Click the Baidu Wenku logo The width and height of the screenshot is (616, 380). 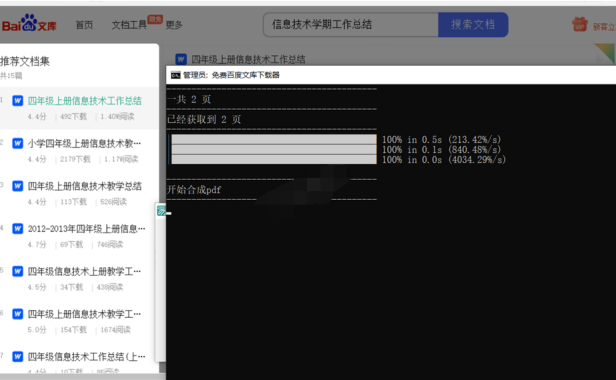coord(29,24)
